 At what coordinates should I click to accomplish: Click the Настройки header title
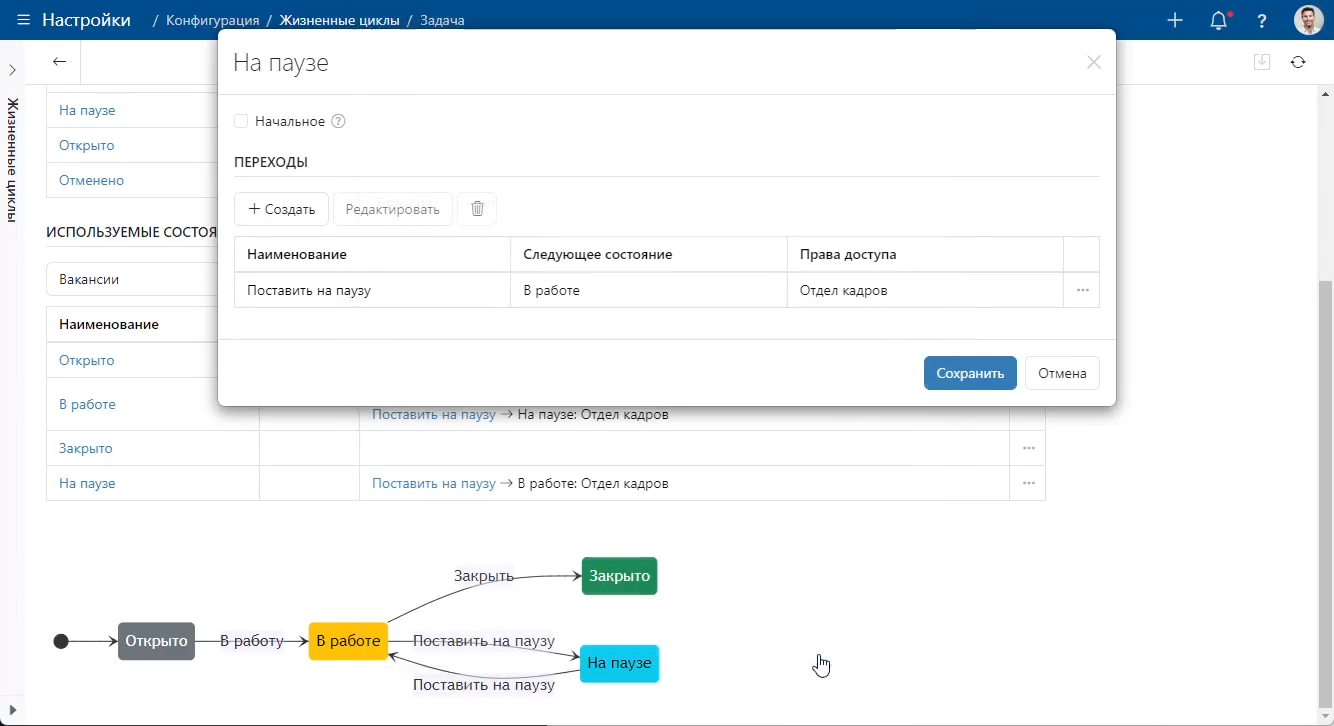pos(86,20)
